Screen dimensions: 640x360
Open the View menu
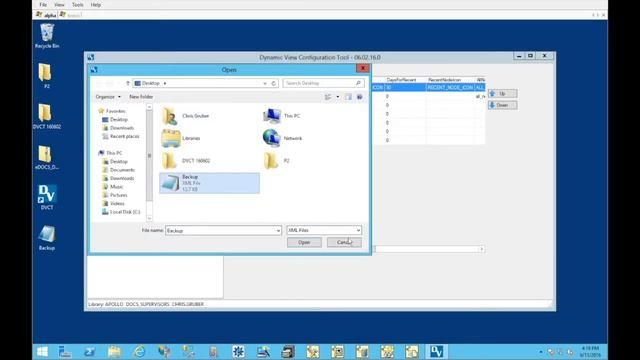point(59,5)
